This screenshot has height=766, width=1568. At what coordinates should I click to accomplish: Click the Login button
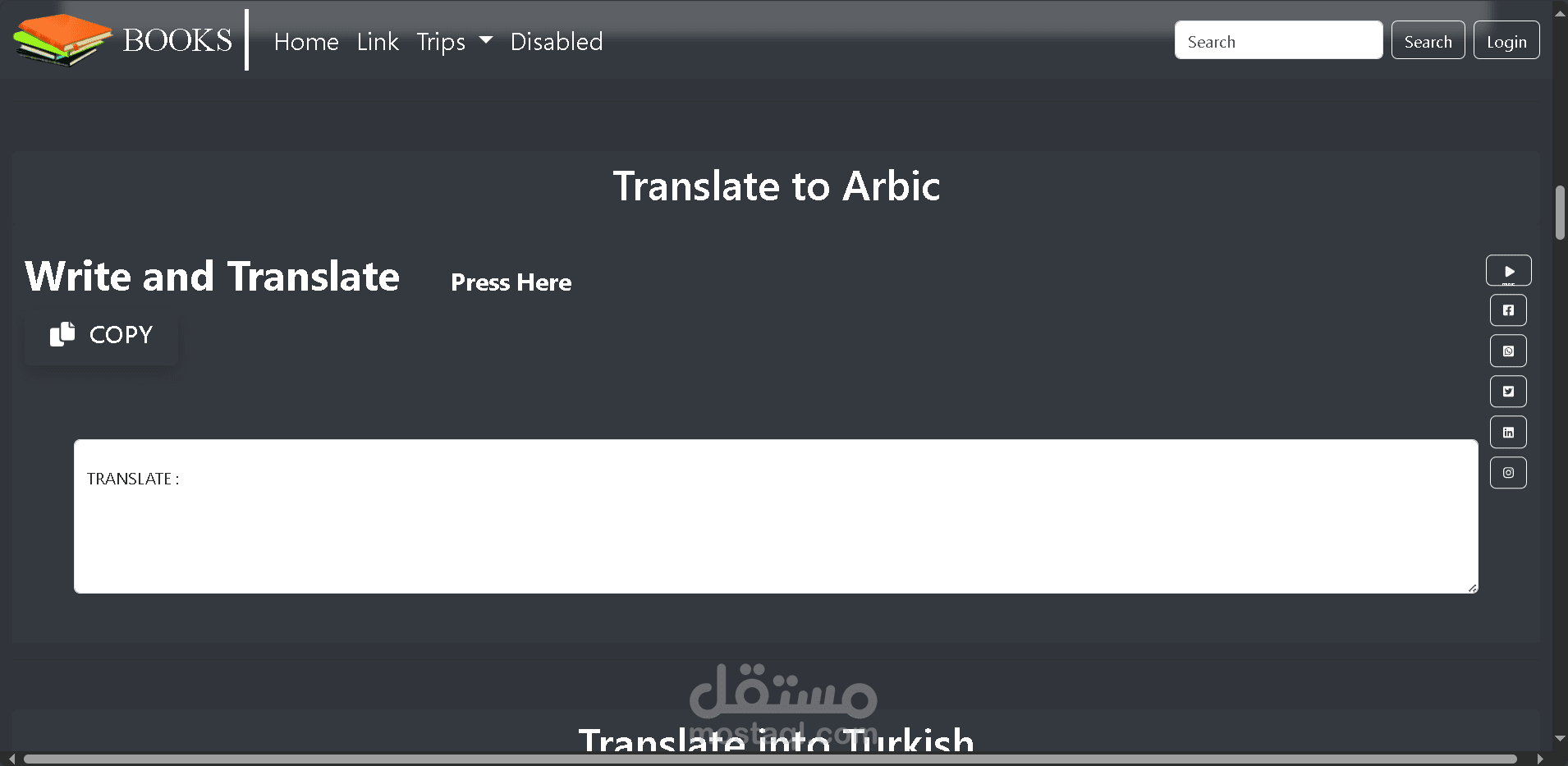pyautogui.click(x=1506, y=41)
